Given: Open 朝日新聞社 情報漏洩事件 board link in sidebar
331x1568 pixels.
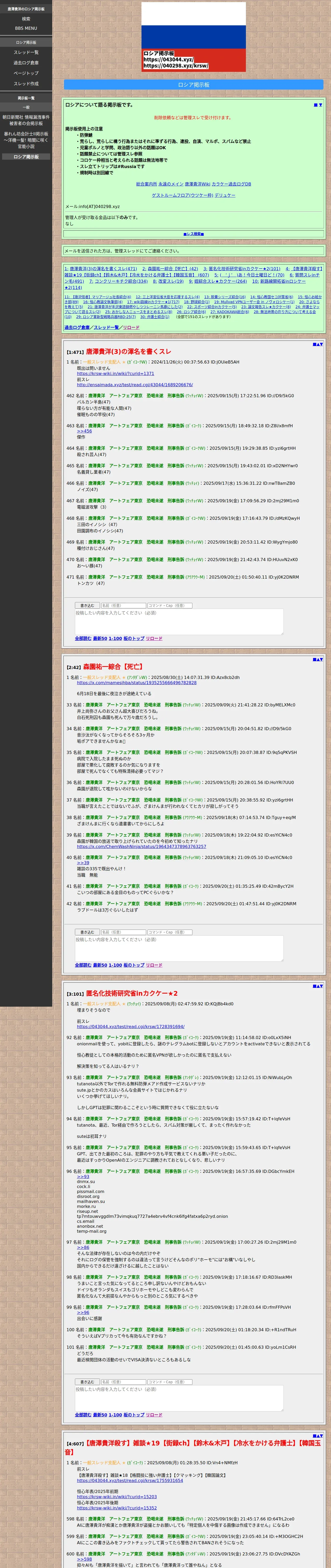Looking at the screenshot, I should pyautogui.click(x=26, y=120).
